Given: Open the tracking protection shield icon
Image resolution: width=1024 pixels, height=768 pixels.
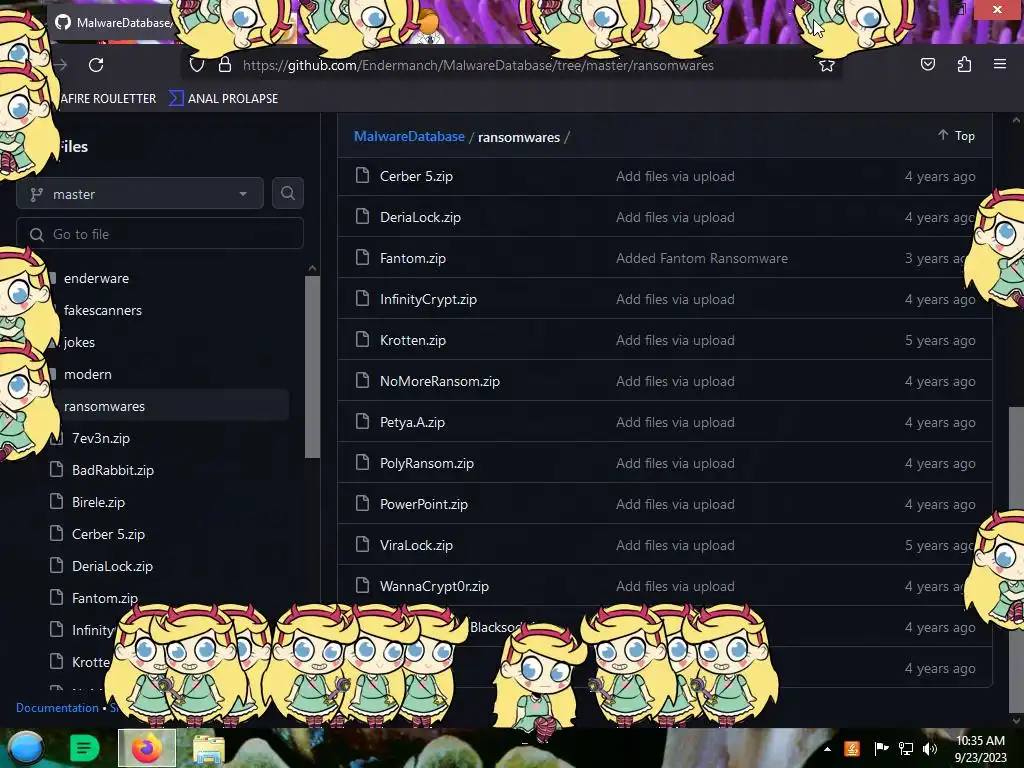Looking at the screenshot, I should coord(197,65).
